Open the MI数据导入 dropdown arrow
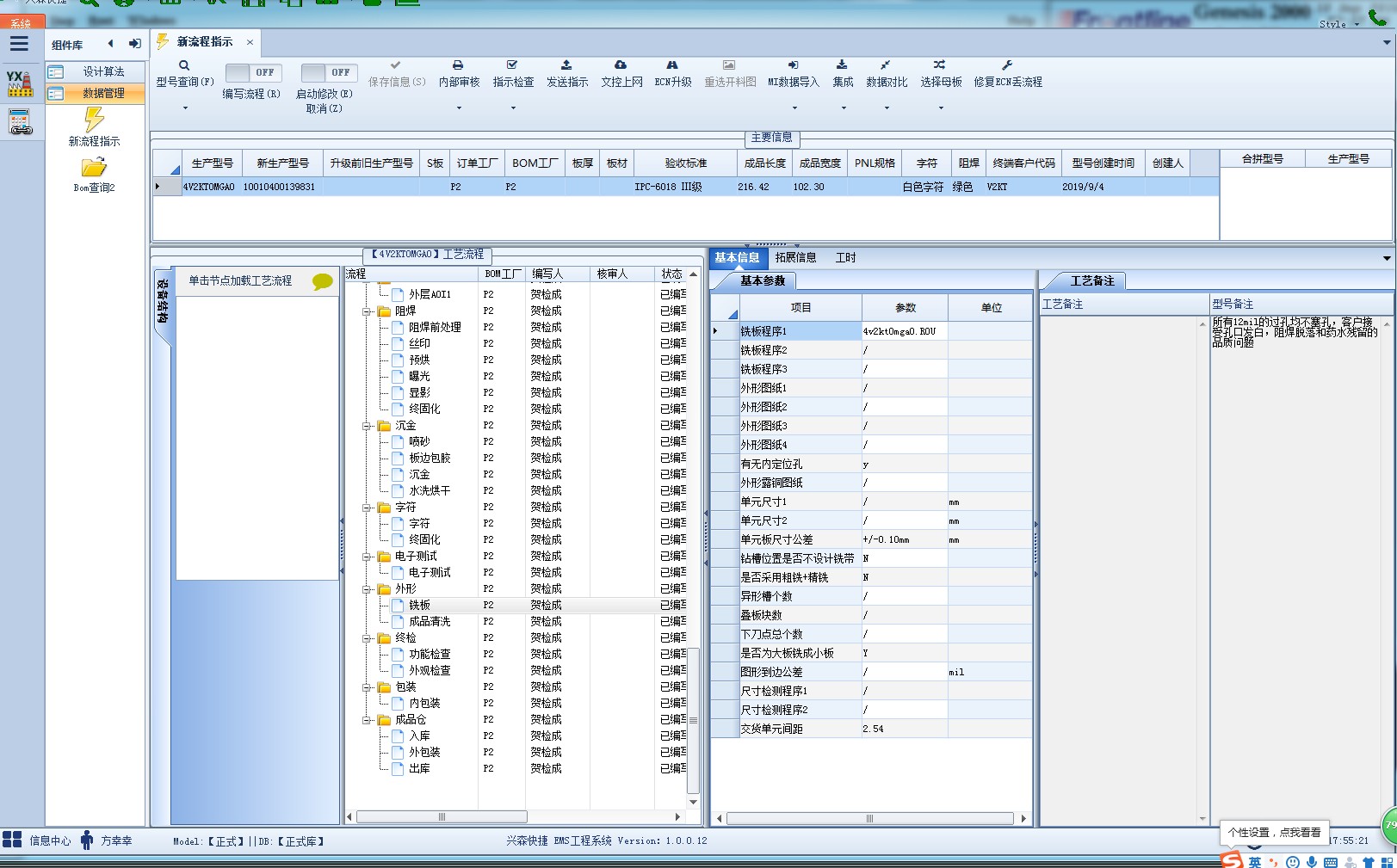 (x=794, y=108)
